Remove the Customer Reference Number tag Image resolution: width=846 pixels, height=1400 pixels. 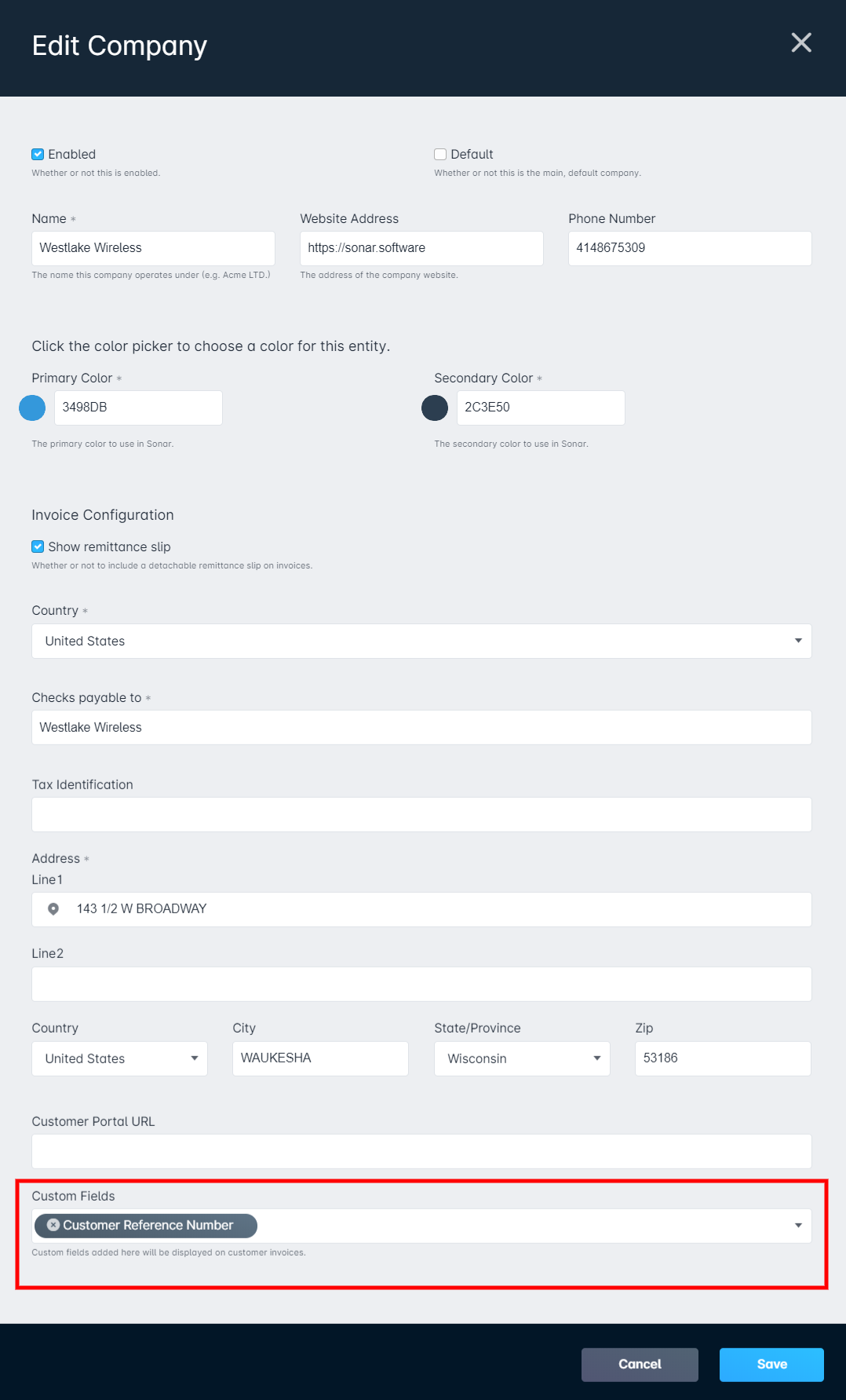tap(53, 1225)
